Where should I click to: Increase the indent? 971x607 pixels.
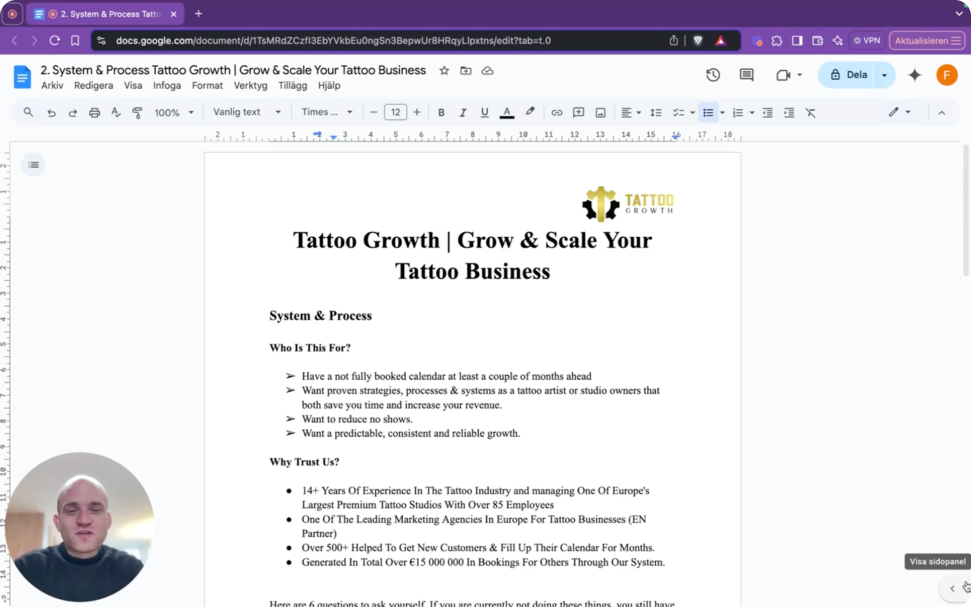[x=789, y=113]
